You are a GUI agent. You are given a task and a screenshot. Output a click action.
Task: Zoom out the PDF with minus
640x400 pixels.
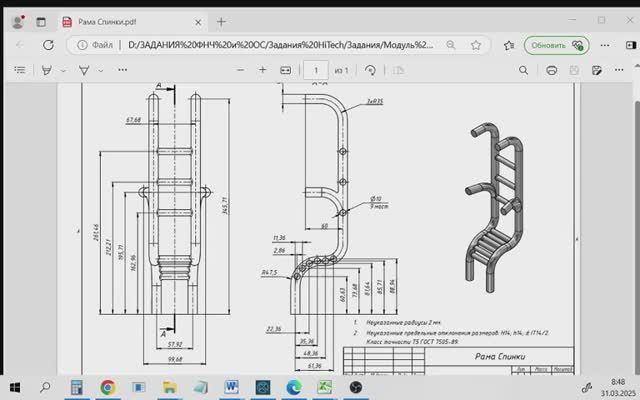coord(240,70)
